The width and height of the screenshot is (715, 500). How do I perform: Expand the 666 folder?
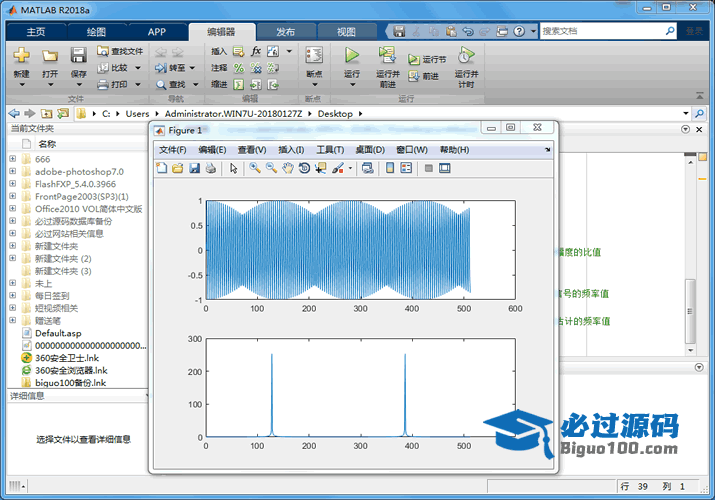12,159
